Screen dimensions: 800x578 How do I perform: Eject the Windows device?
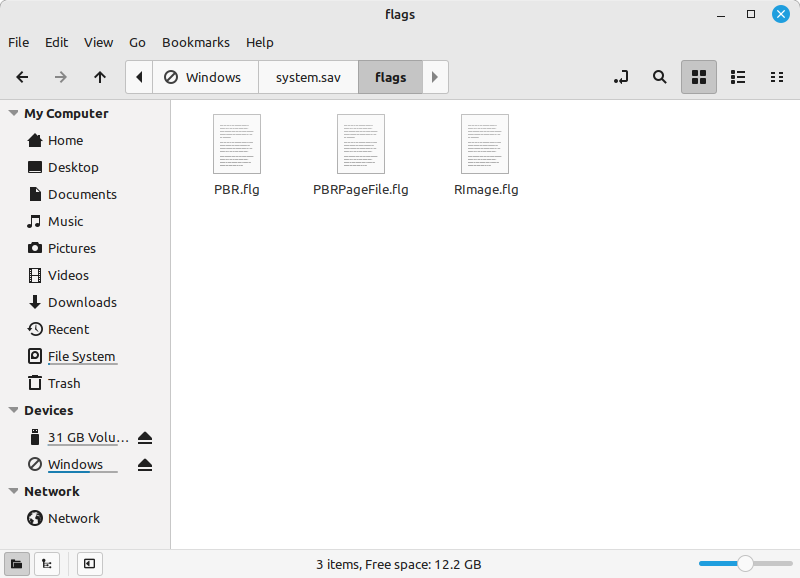point(145,465)
